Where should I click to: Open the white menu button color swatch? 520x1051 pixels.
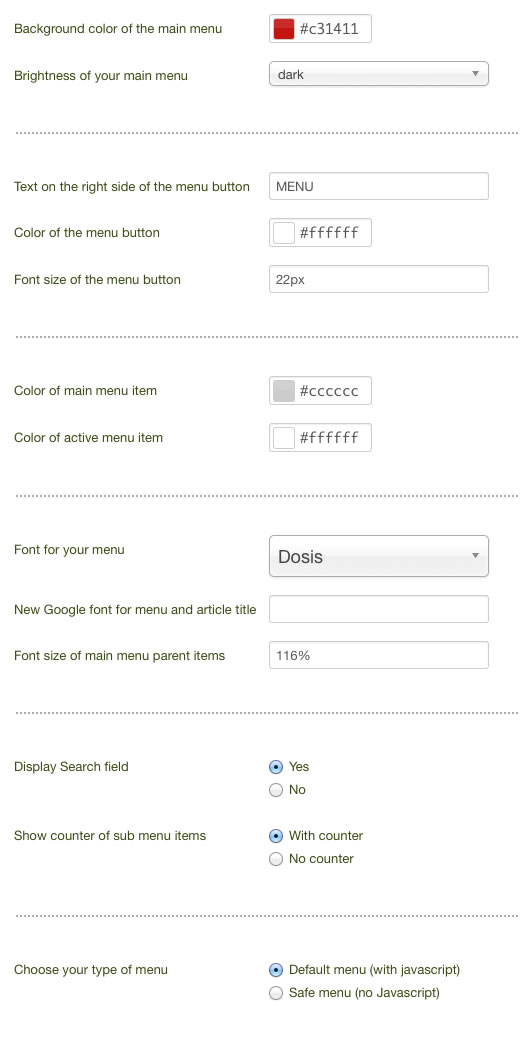coord(283,233)
